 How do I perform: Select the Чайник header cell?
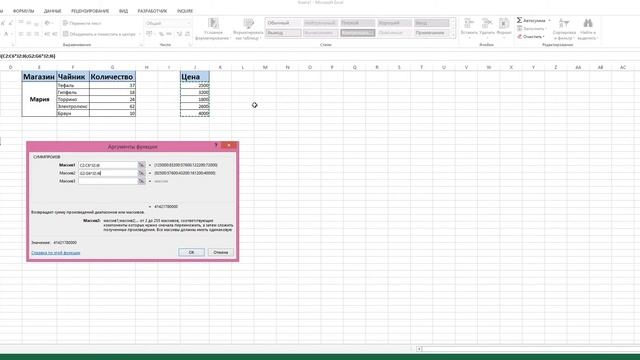point(73,76)
